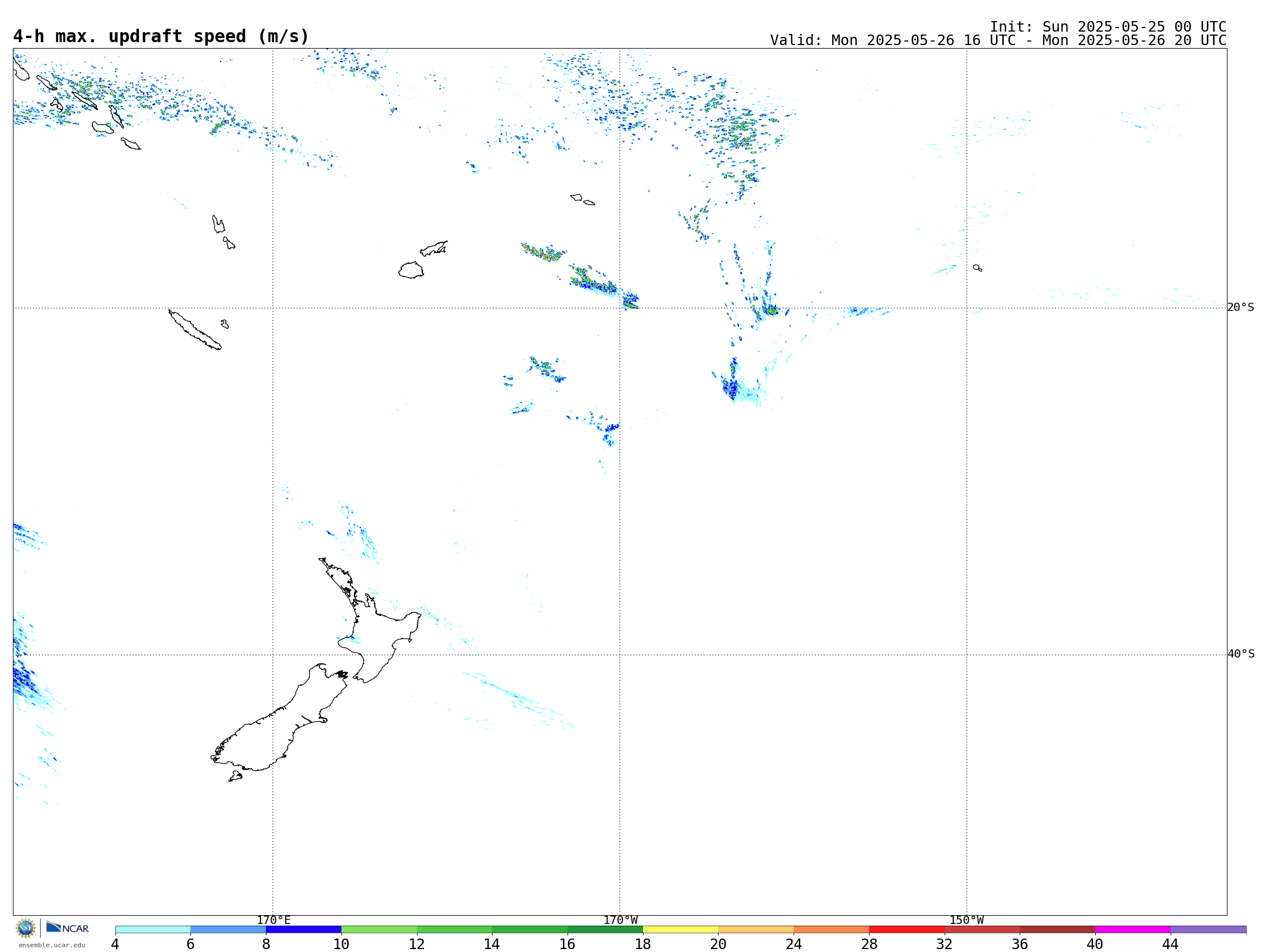Click the '40°S' latitude label
Viewport: 1265px width, 952px height.
[x=1240, y=653]
